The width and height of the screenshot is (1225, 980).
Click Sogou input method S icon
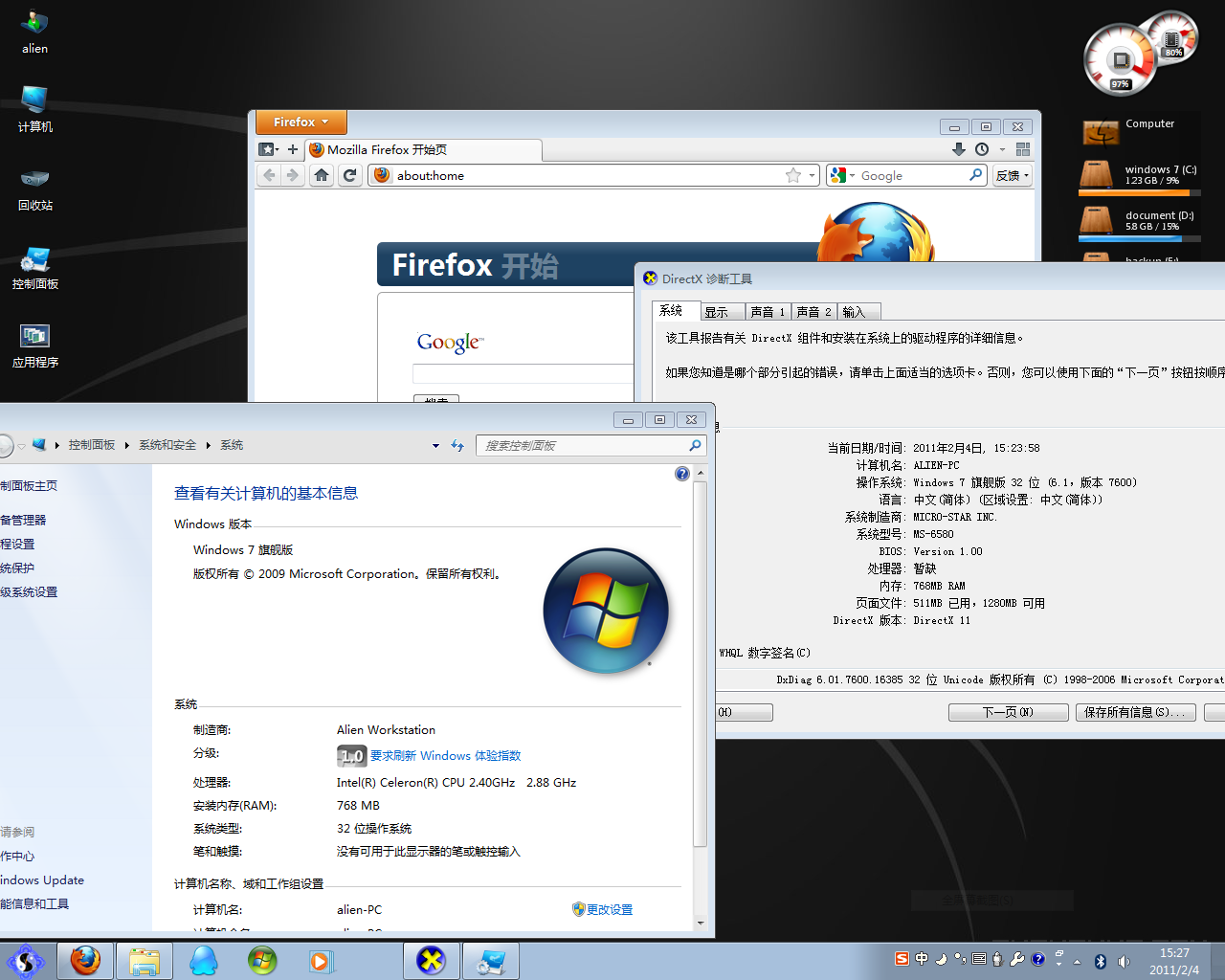[902, 959]
